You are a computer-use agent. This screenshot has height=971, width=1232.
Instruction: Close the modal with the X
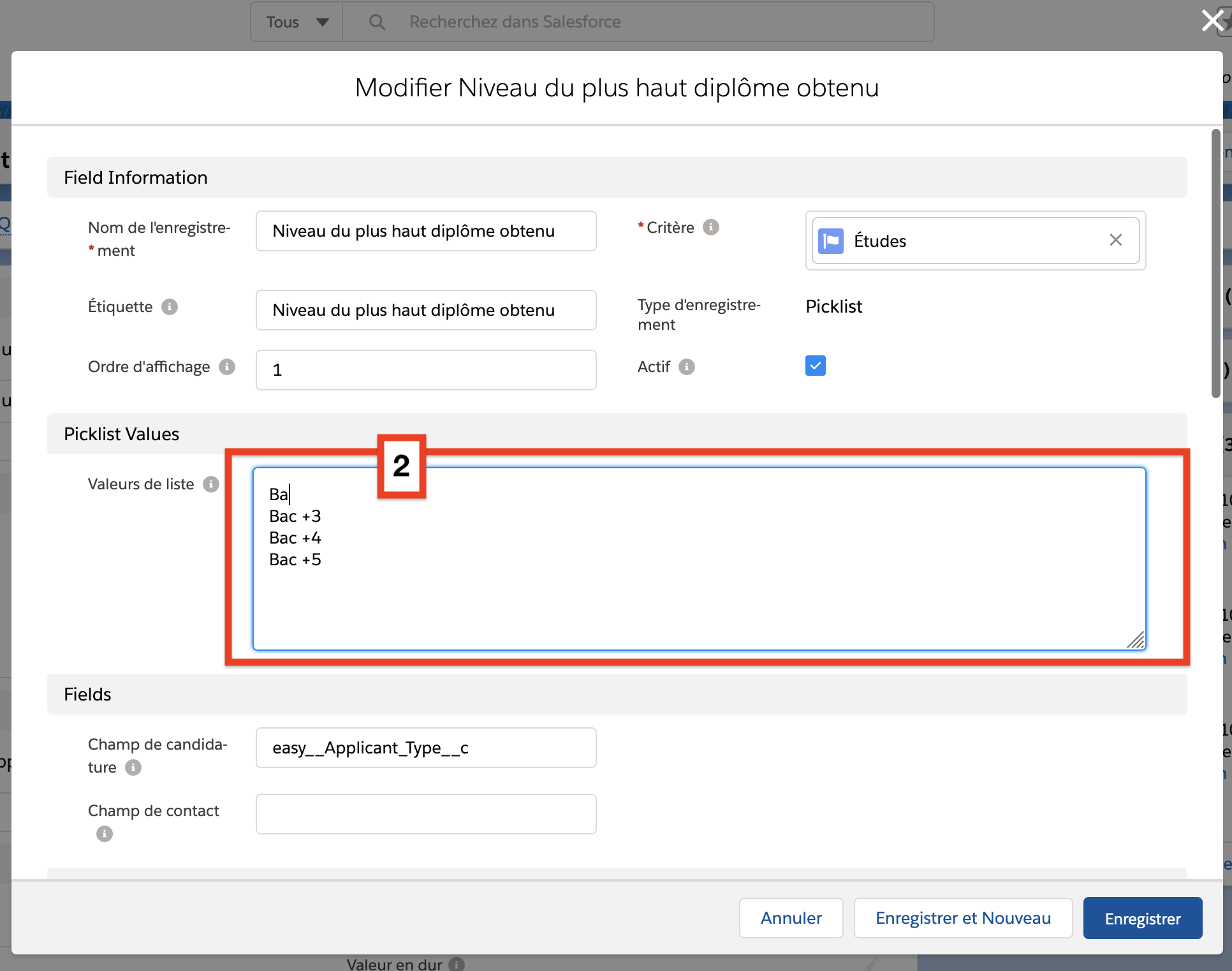pos(1212,20)
